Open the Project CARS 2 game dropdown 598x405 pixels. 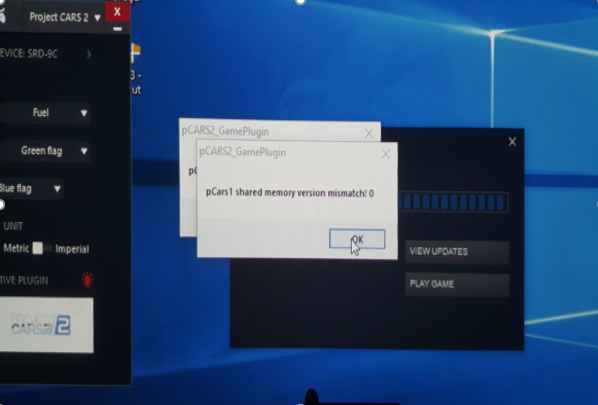pos(65,17)
